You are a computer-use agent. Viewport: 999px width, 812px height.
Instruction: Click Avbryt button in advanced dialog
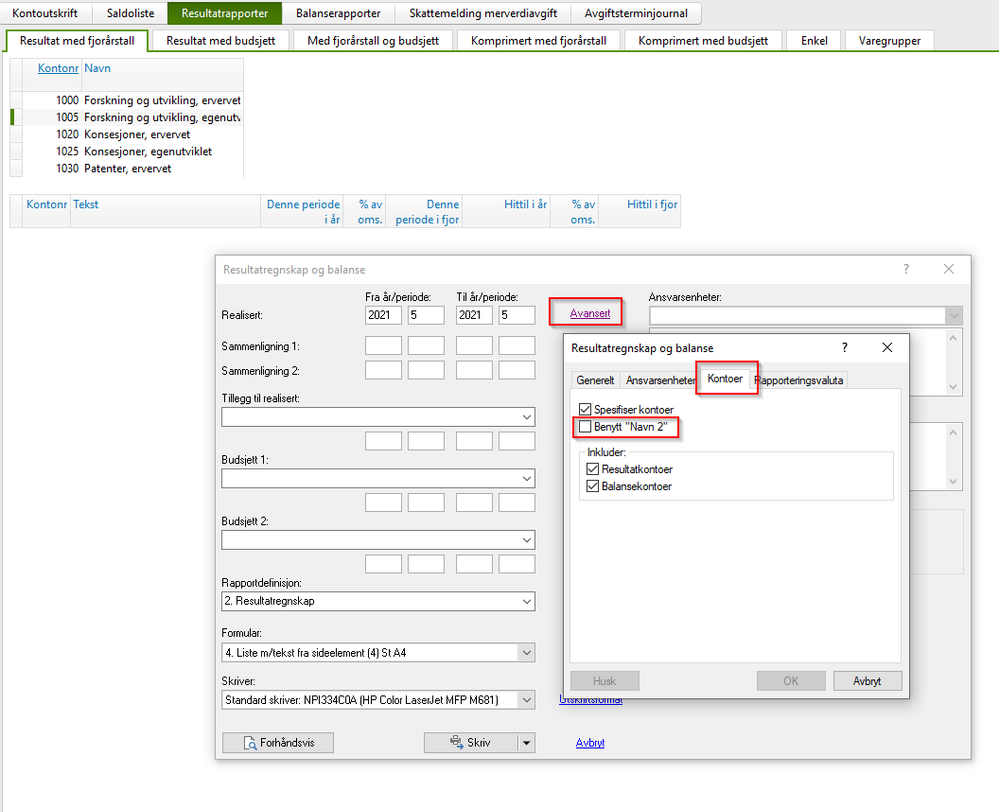coord(867,681)
